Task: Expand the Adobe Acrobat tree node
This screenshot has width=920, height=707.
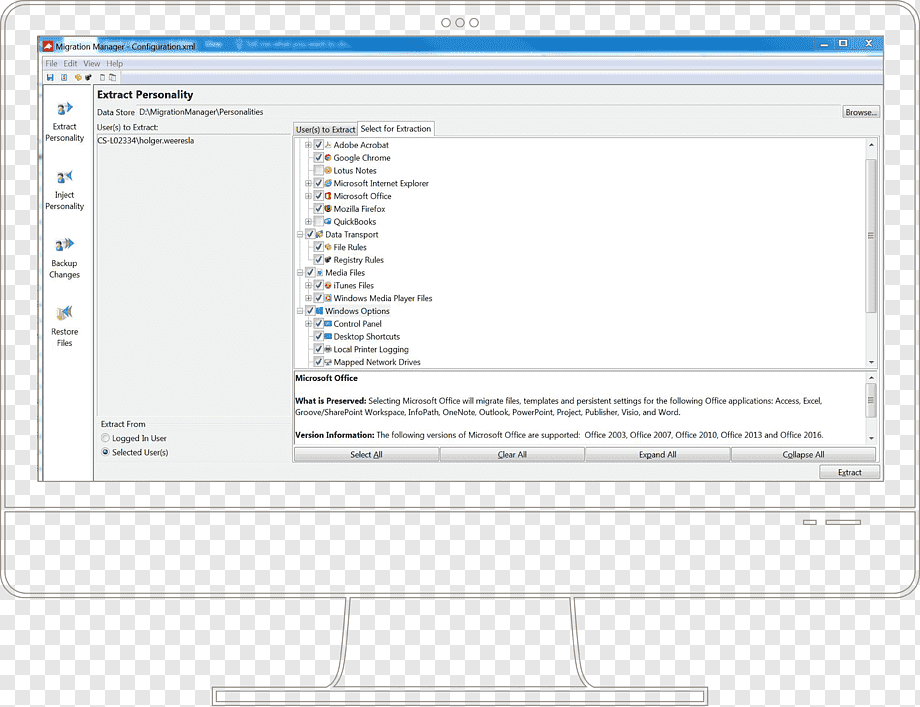Action: pyautogui.click(x=308, y=145)
